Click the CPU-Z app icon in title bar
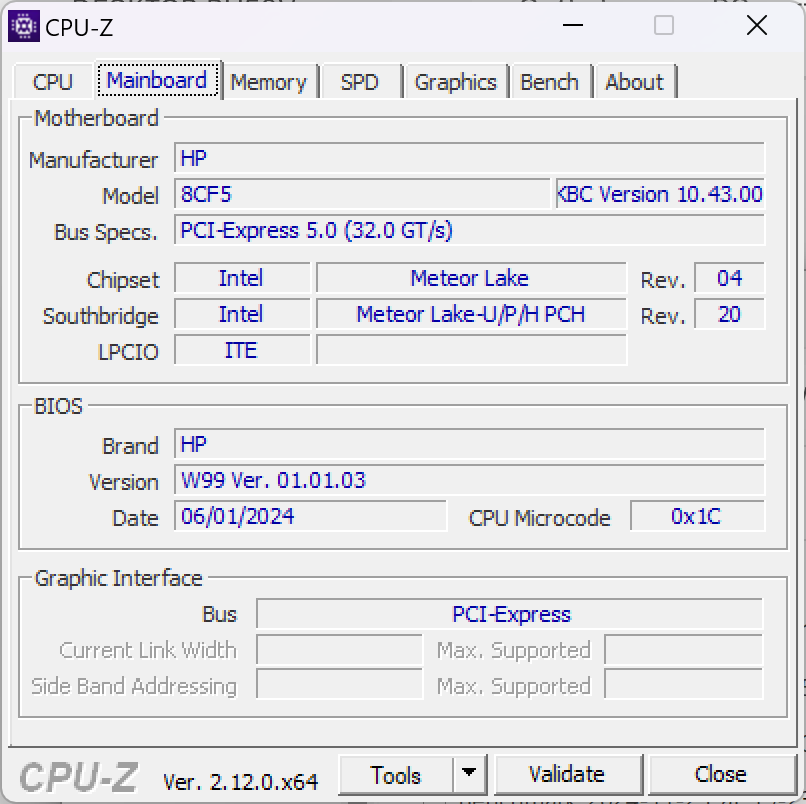This screenshot has width=806, height=804. pos(24,26)
